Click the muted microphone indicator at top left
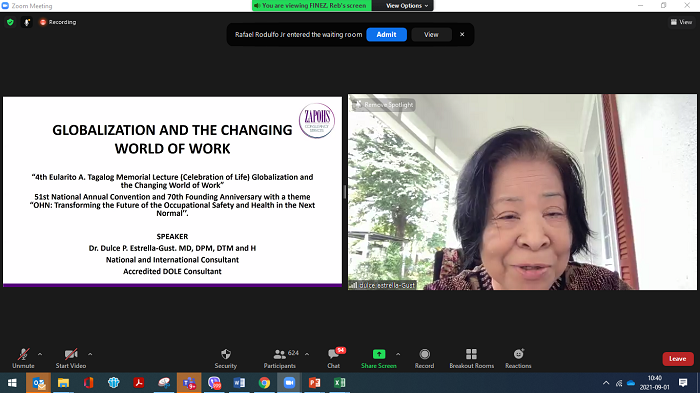Image resolution: width=700 pixels, height=393 pixels. (27, 22)
